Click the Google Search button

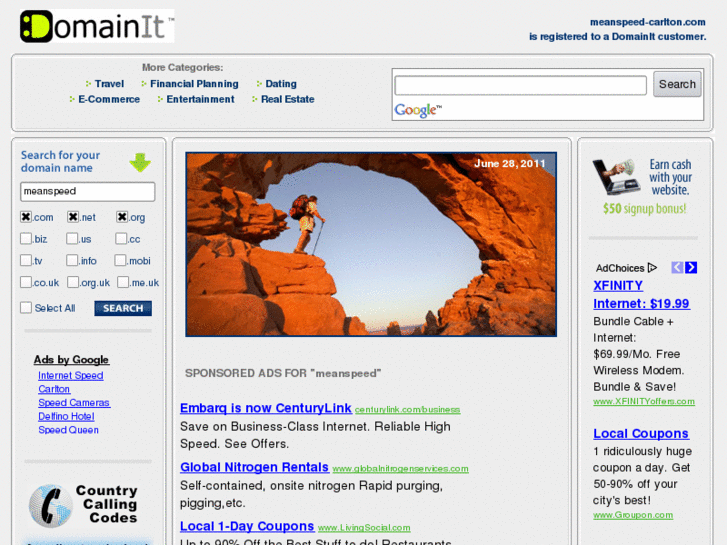677,84
